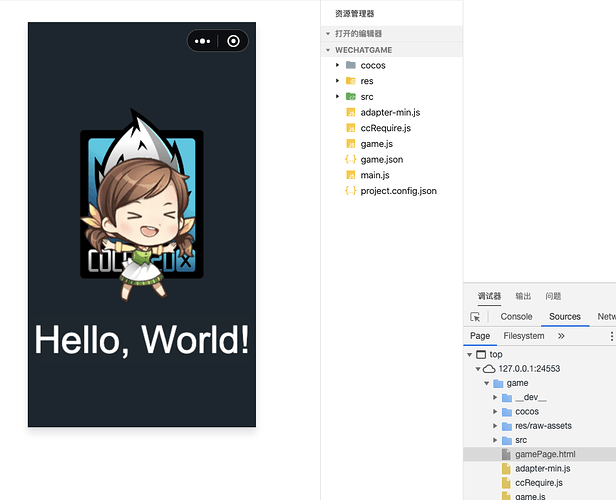Open ccRequire.js in the explorer

click(x=386, y=128)
